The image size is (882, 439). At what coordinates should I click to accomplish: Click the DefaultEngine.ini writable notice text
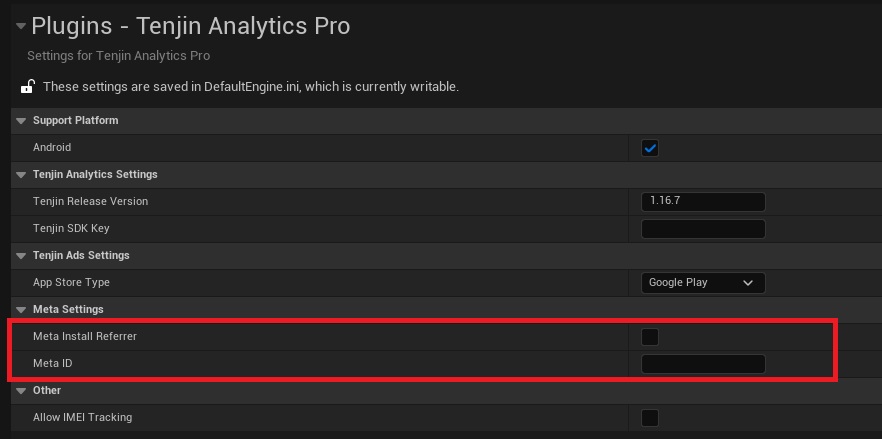point(251,87)
